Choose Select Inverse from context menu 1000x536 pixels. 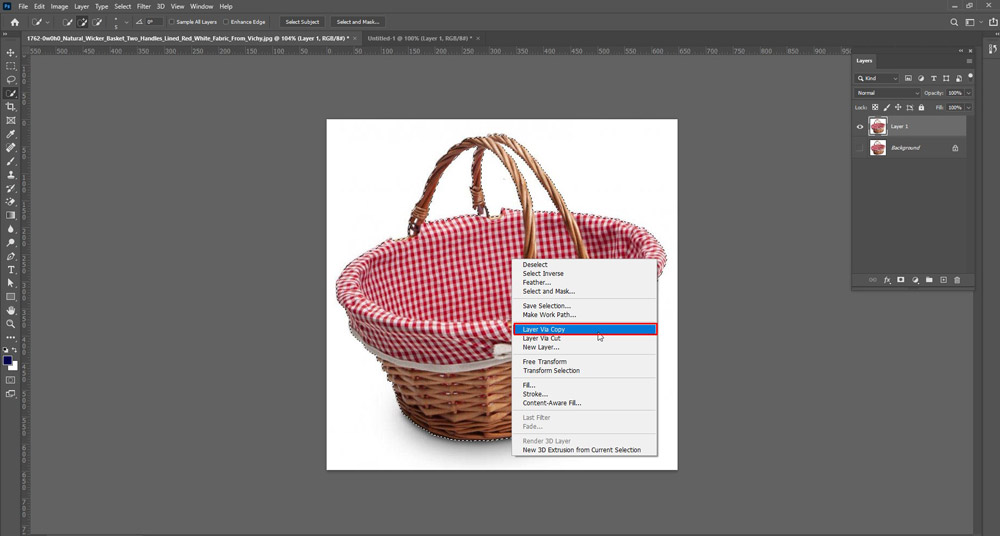click(x=585, y=273)
